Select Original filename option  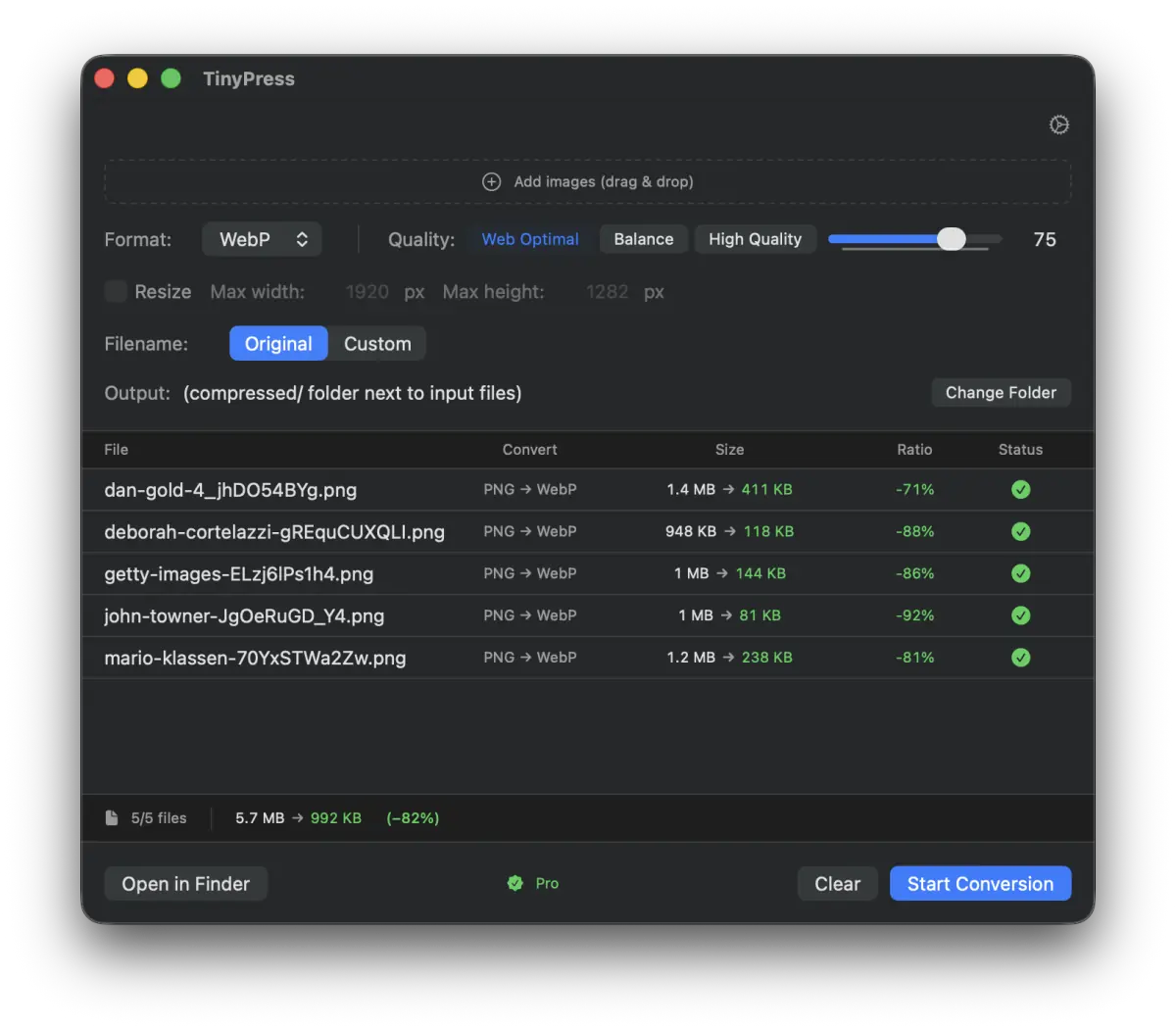[278, 344]
